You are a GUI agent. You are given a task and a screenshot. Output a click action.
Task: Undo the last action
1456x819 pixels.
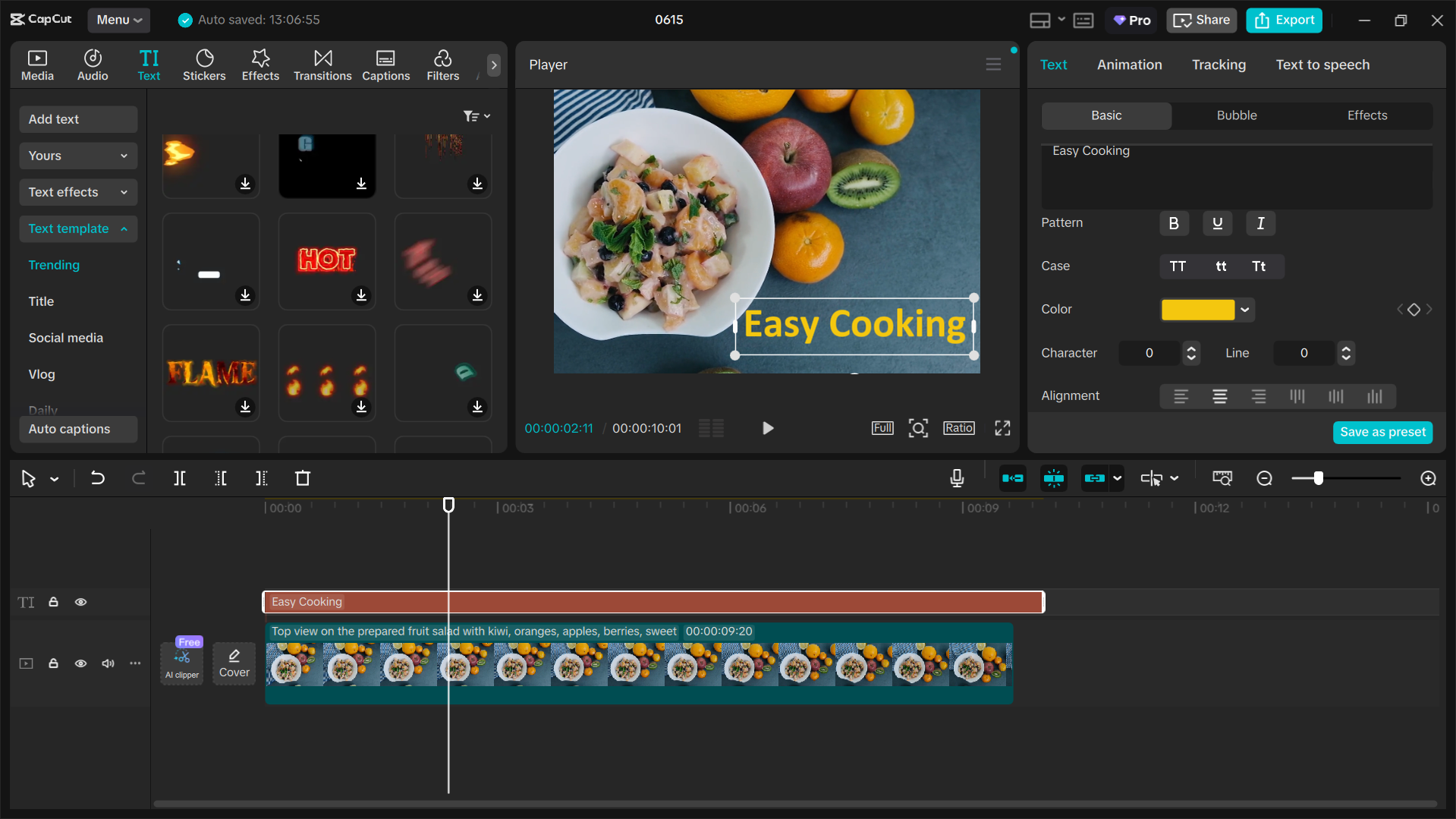(97, 478)
